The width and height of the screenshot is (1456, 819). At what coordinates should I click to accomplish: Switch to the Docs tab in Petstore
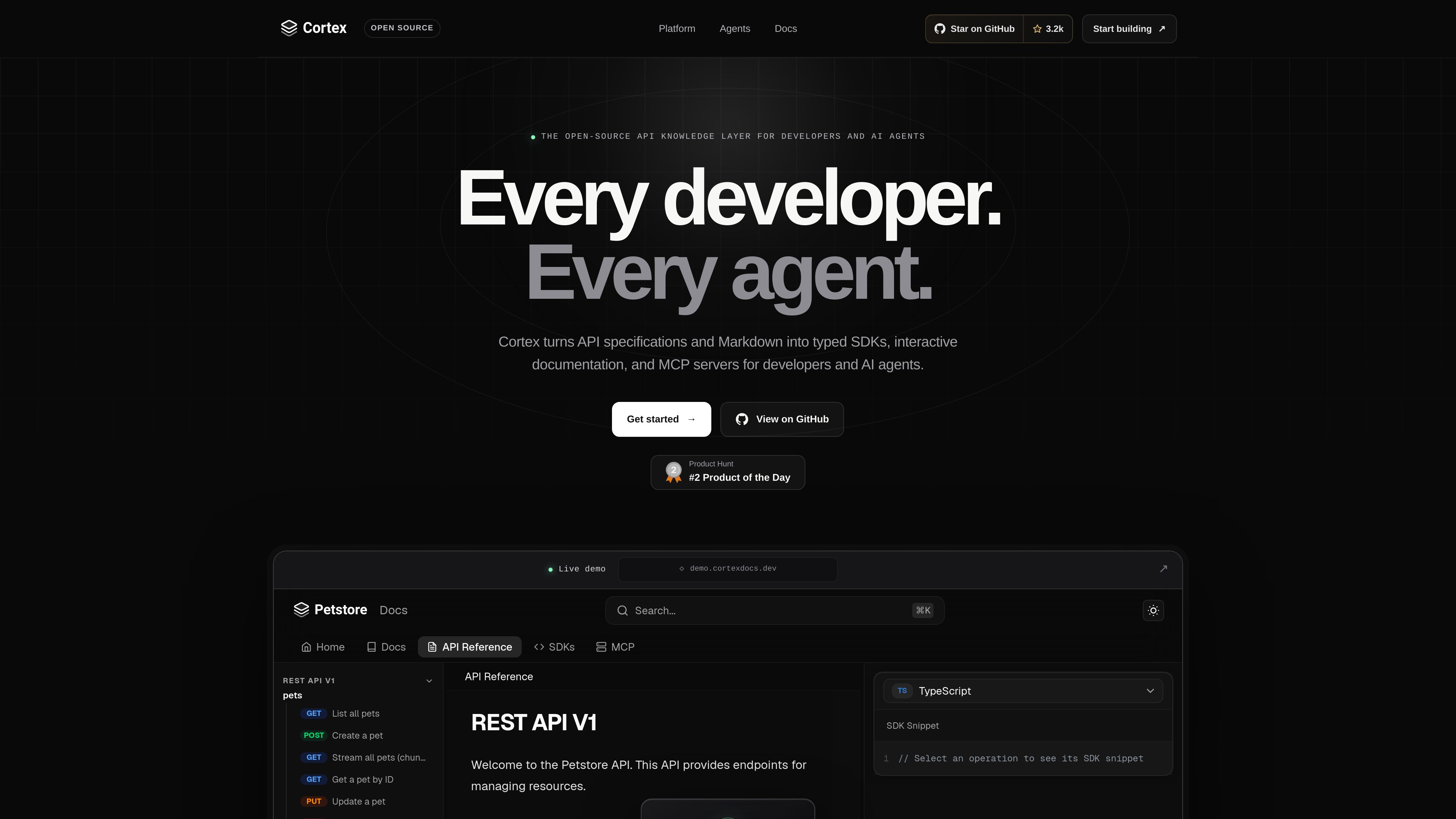coord(386,647)
